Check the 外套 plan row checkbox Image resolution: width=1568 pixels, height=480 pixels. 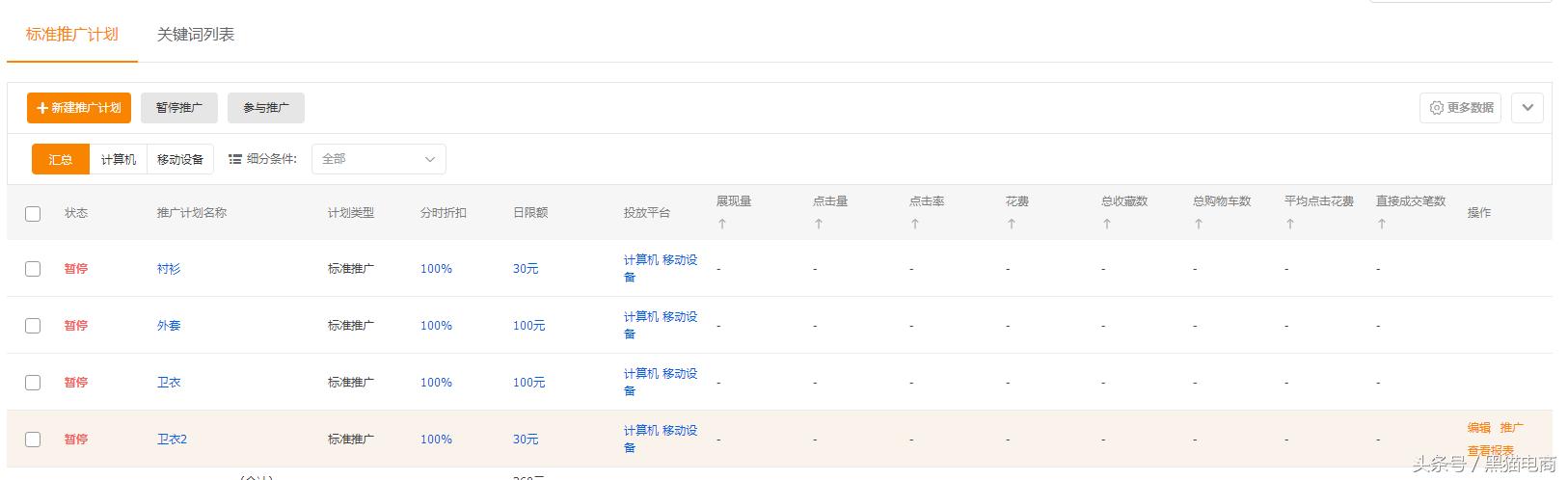point(33,326)
